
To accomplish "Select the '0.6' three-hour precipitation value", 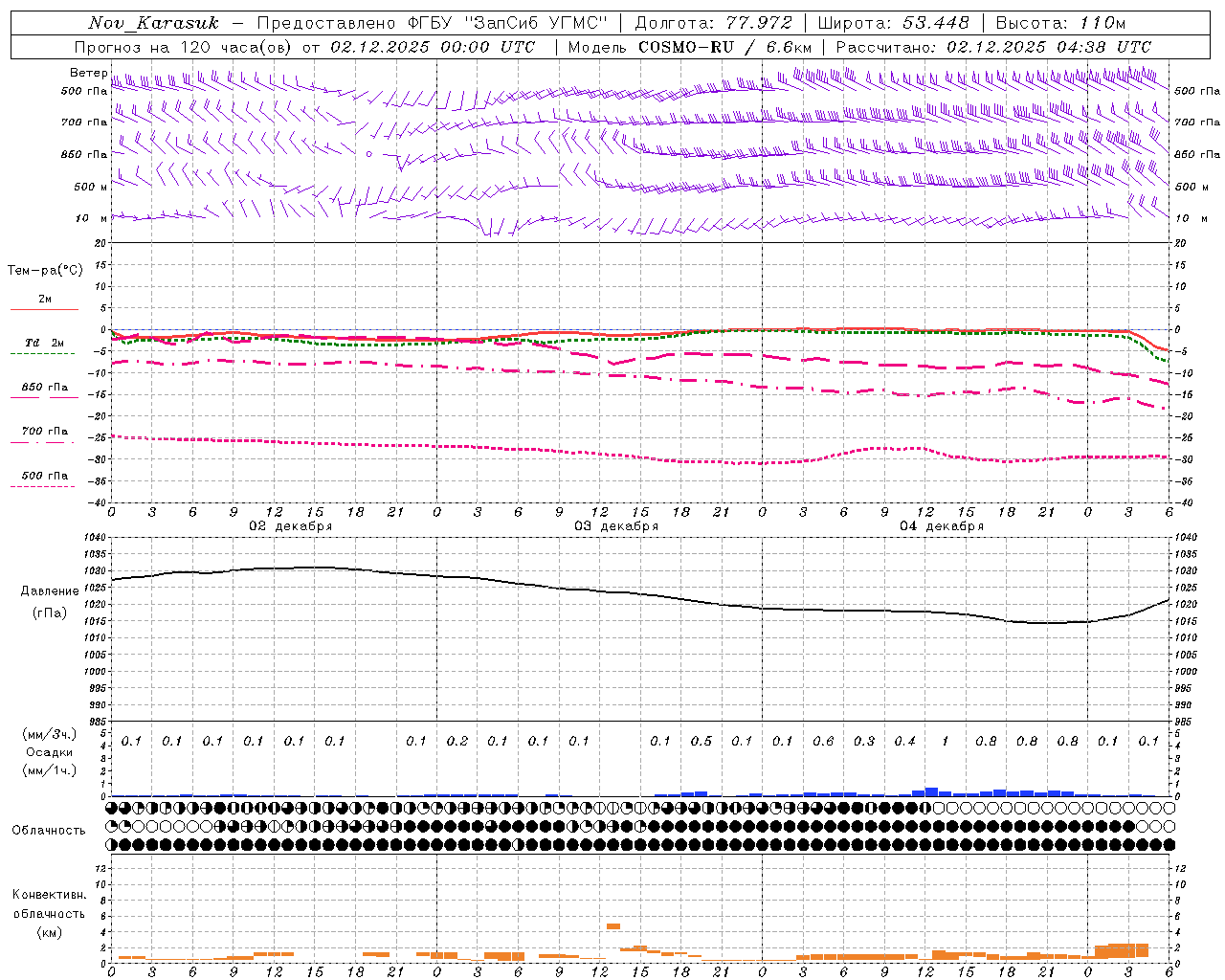I will coord(823,742).
